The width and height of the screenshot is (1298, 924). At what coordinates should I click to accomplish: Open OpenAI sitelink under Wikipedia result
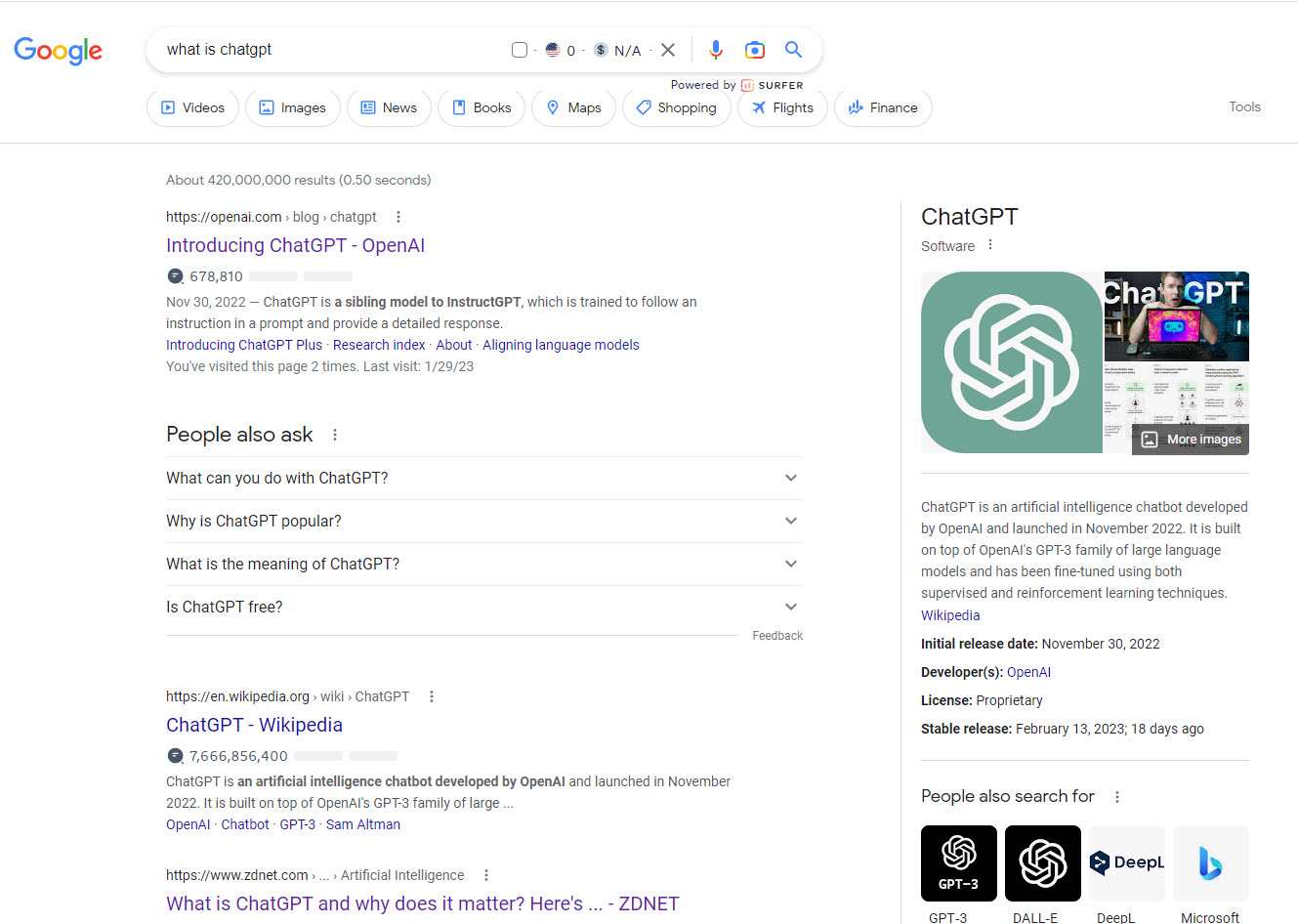[x=188, y=824]
